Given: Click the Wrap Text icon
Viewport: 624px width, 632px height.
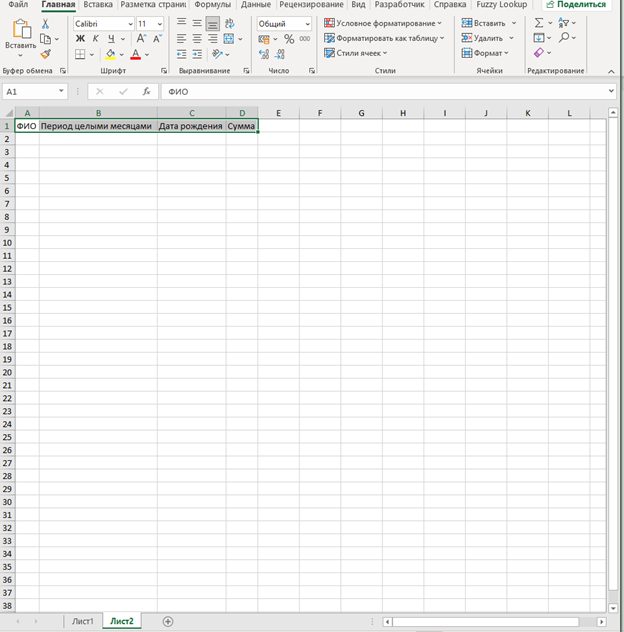Looking at the screenshot, I should click(x=230, y=23).
